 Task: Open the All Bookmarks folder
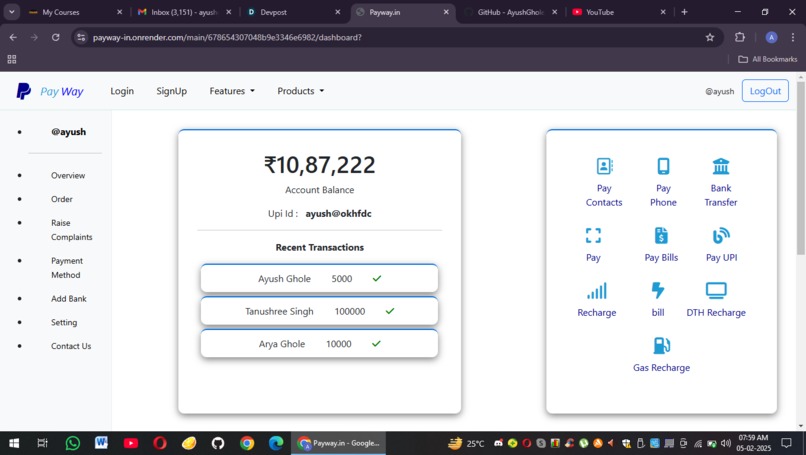767,59
